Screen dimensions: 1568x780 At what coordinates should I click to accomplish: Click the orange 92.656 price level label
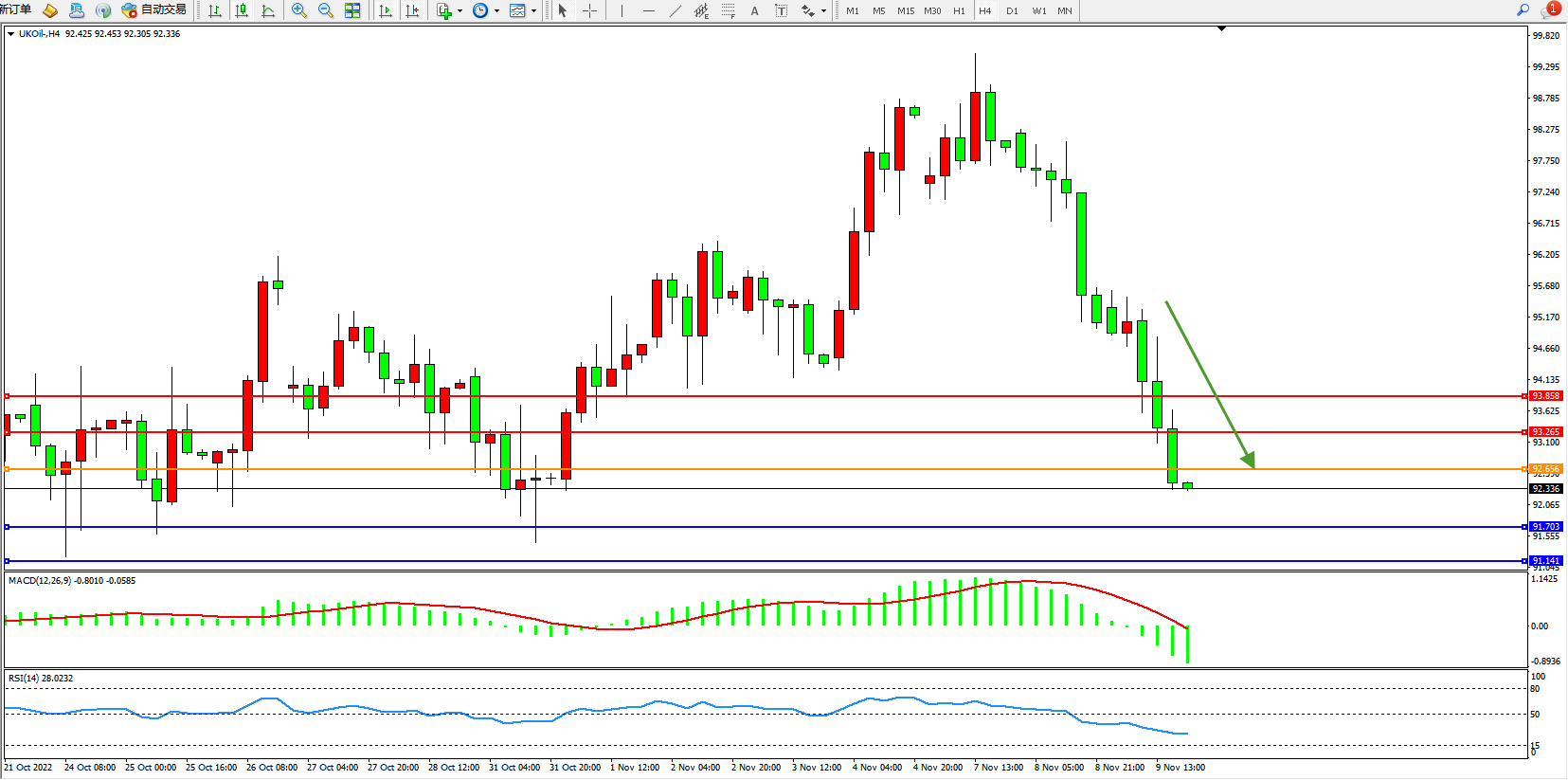pyautogui.click(x=1545, y=469)
